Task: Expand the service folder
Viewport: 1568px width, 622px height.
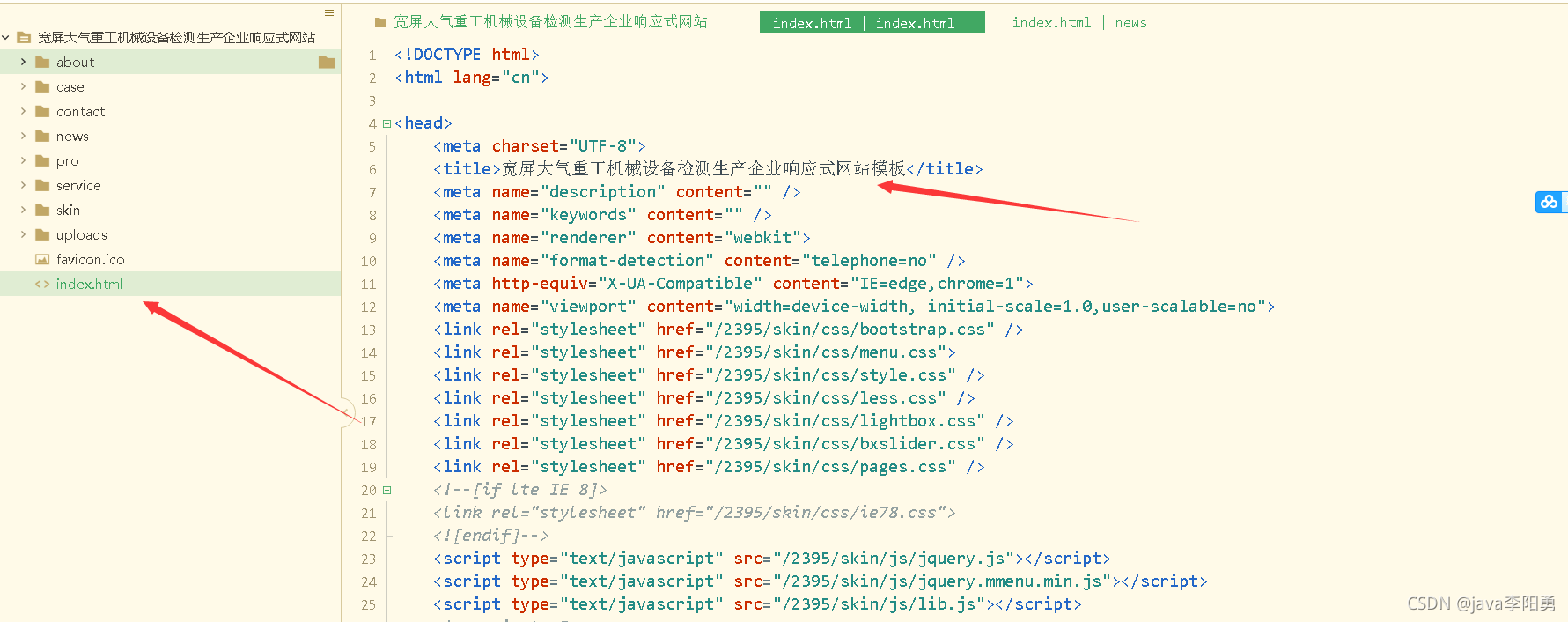Action: (x=23, y=186)
